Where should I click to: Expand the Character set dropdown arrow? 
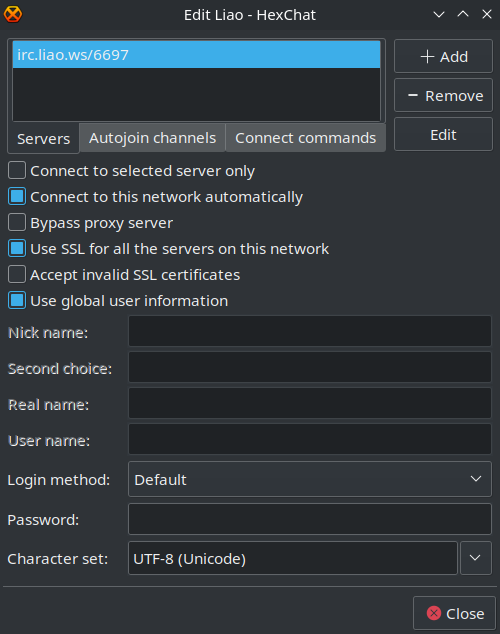tap(476, 558)
